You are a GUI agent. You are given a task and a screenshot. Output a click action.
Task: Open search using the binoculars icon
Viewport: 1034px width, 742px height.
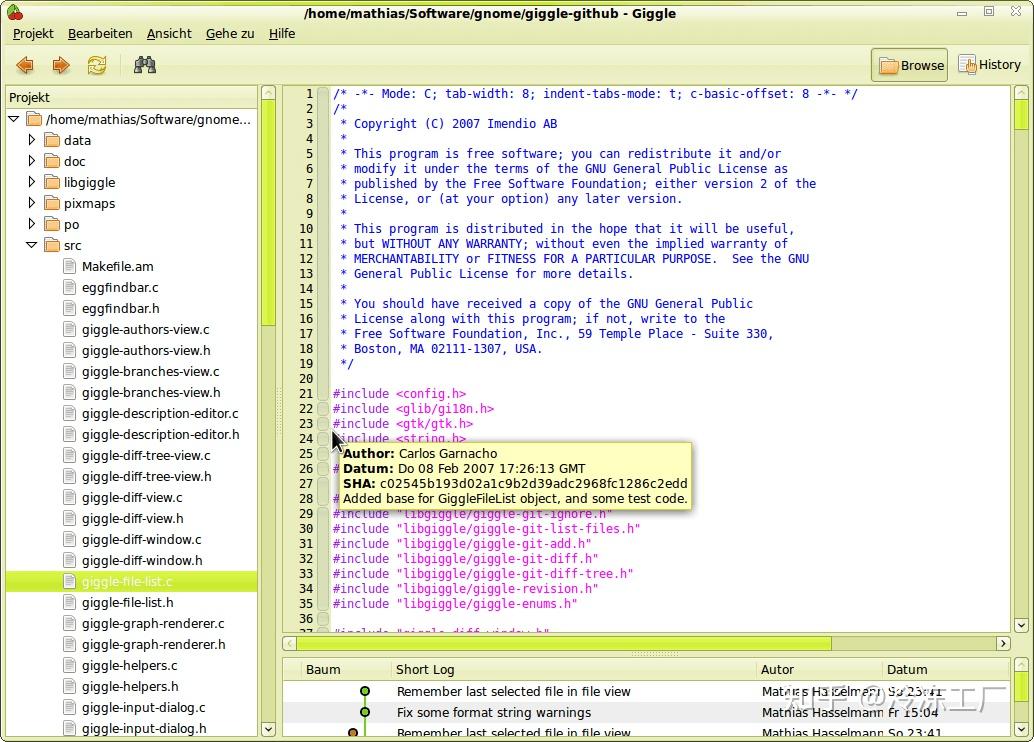(x=144, y=64)
